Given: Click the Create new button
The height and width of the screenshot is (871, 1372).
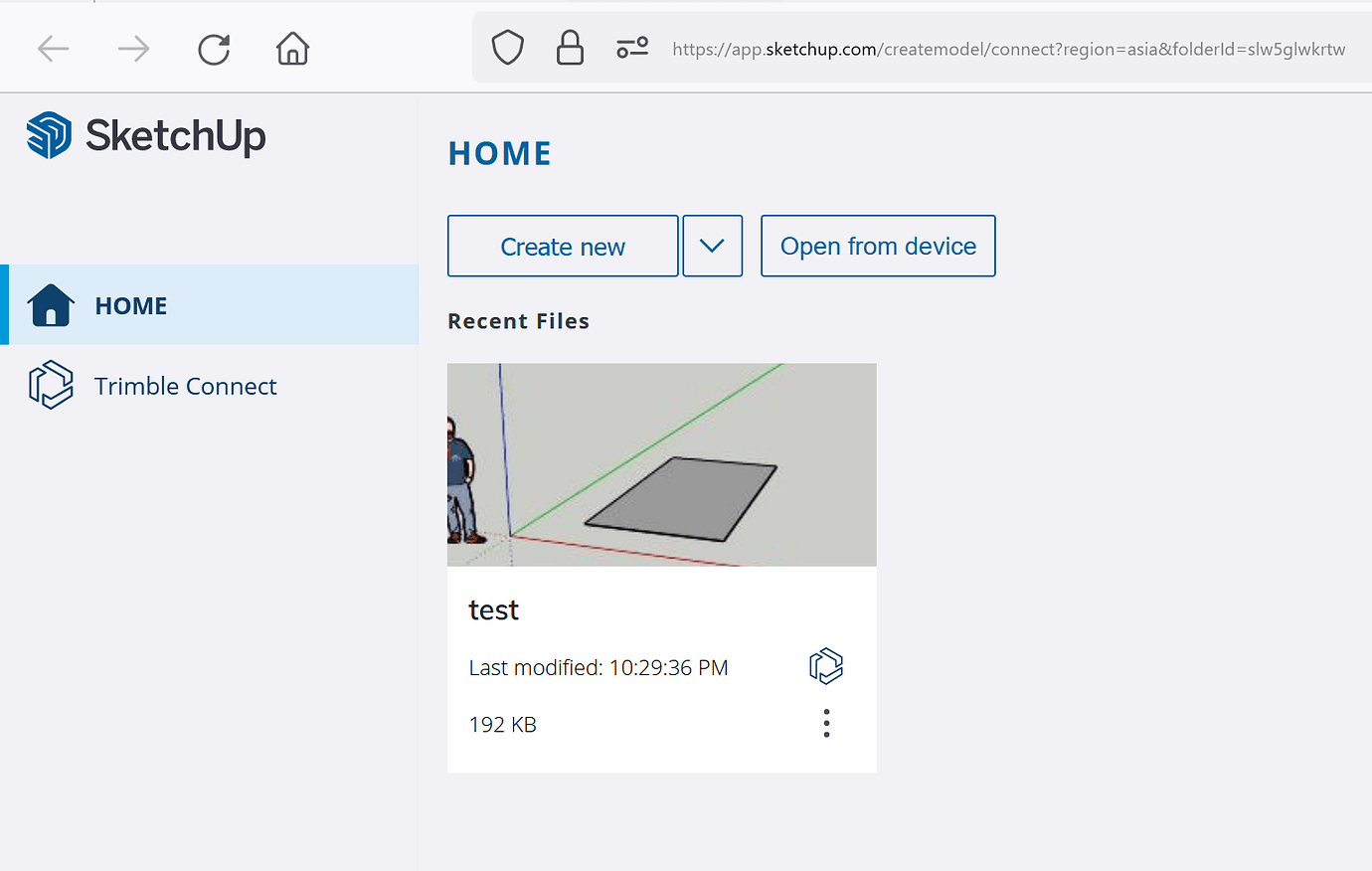Looking at the screenshot, I should pos(563,246).
